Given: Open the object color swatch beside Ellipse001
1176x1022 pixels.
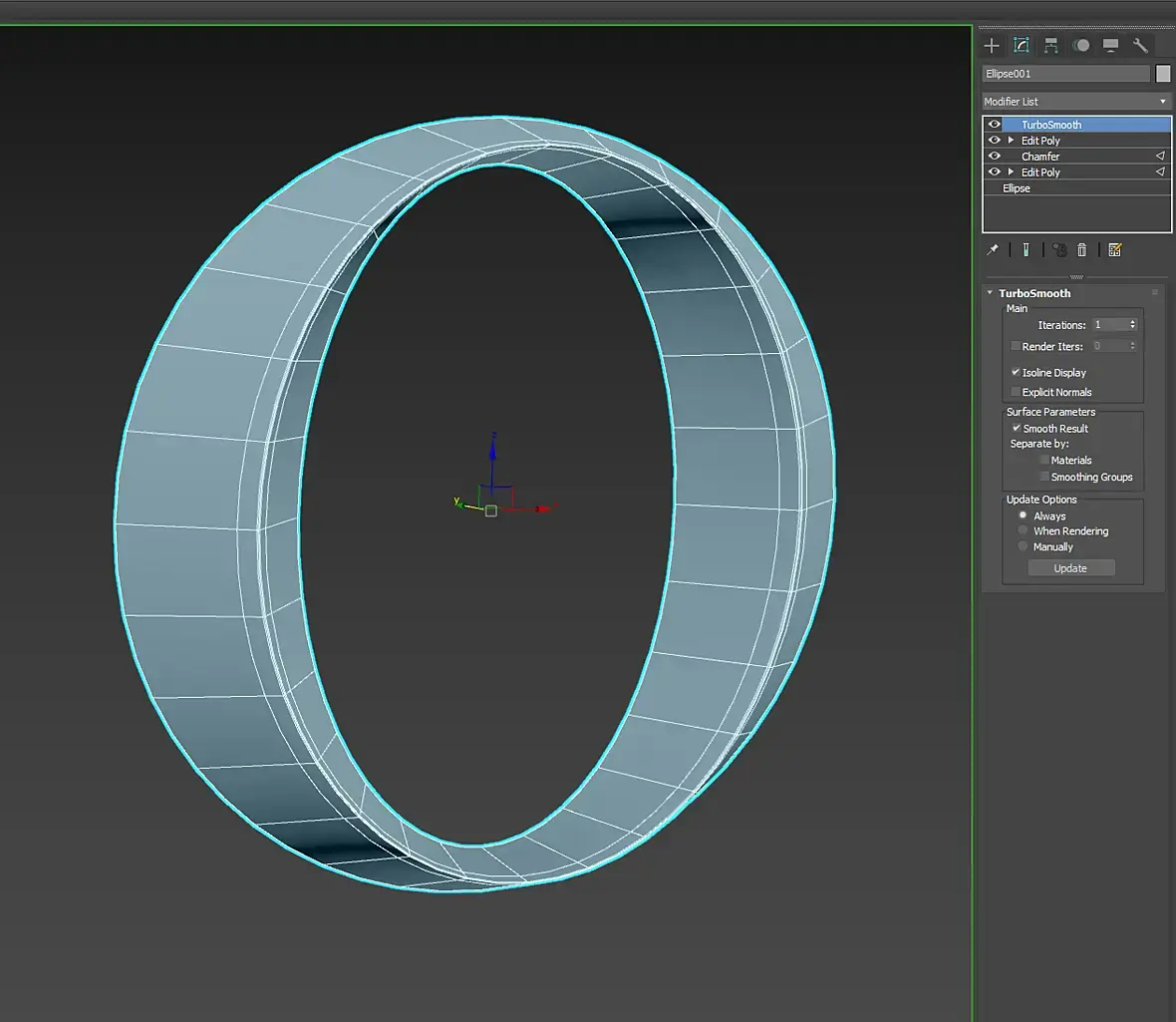Looking at the screenshot, I should (x=1163, y=74).
